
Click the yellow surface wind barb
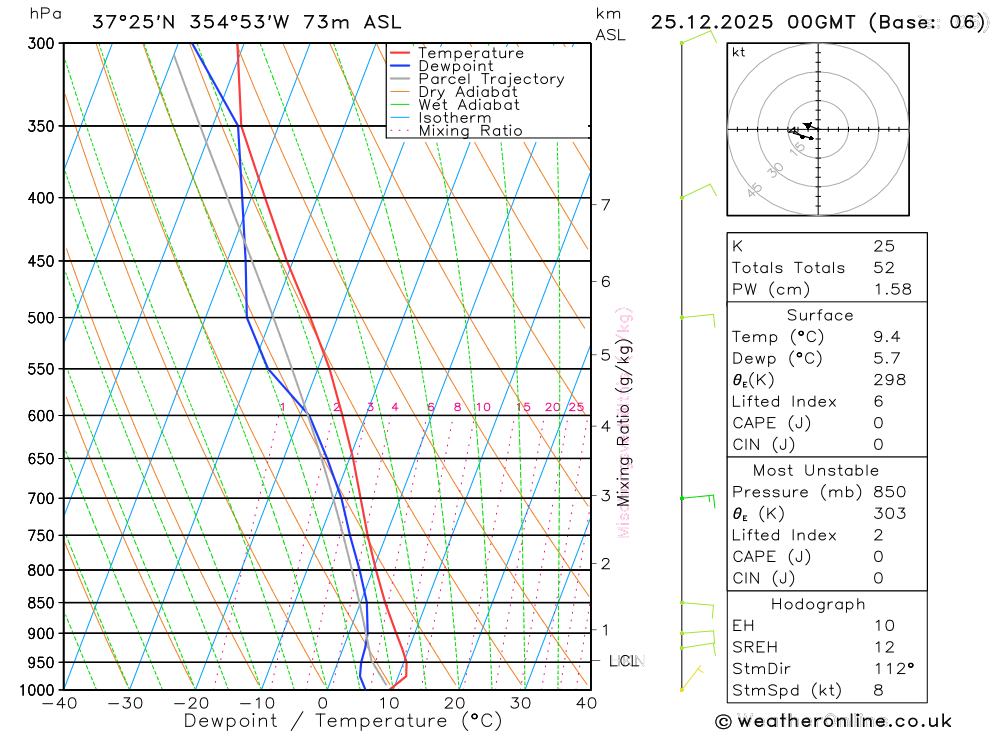coord(691,678)
